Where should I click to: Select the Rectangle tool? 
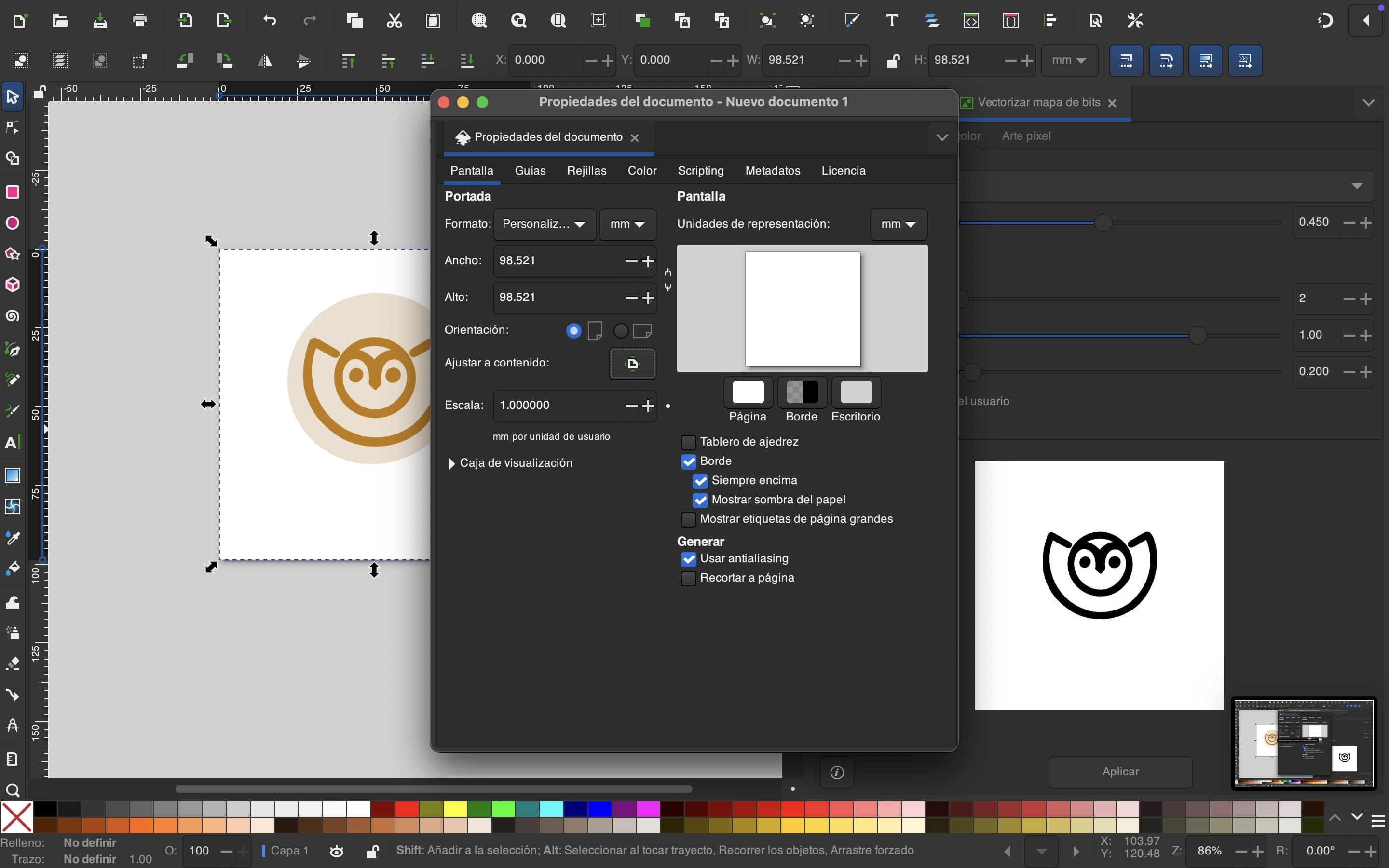pyautogui.click(x=13, y=192)
